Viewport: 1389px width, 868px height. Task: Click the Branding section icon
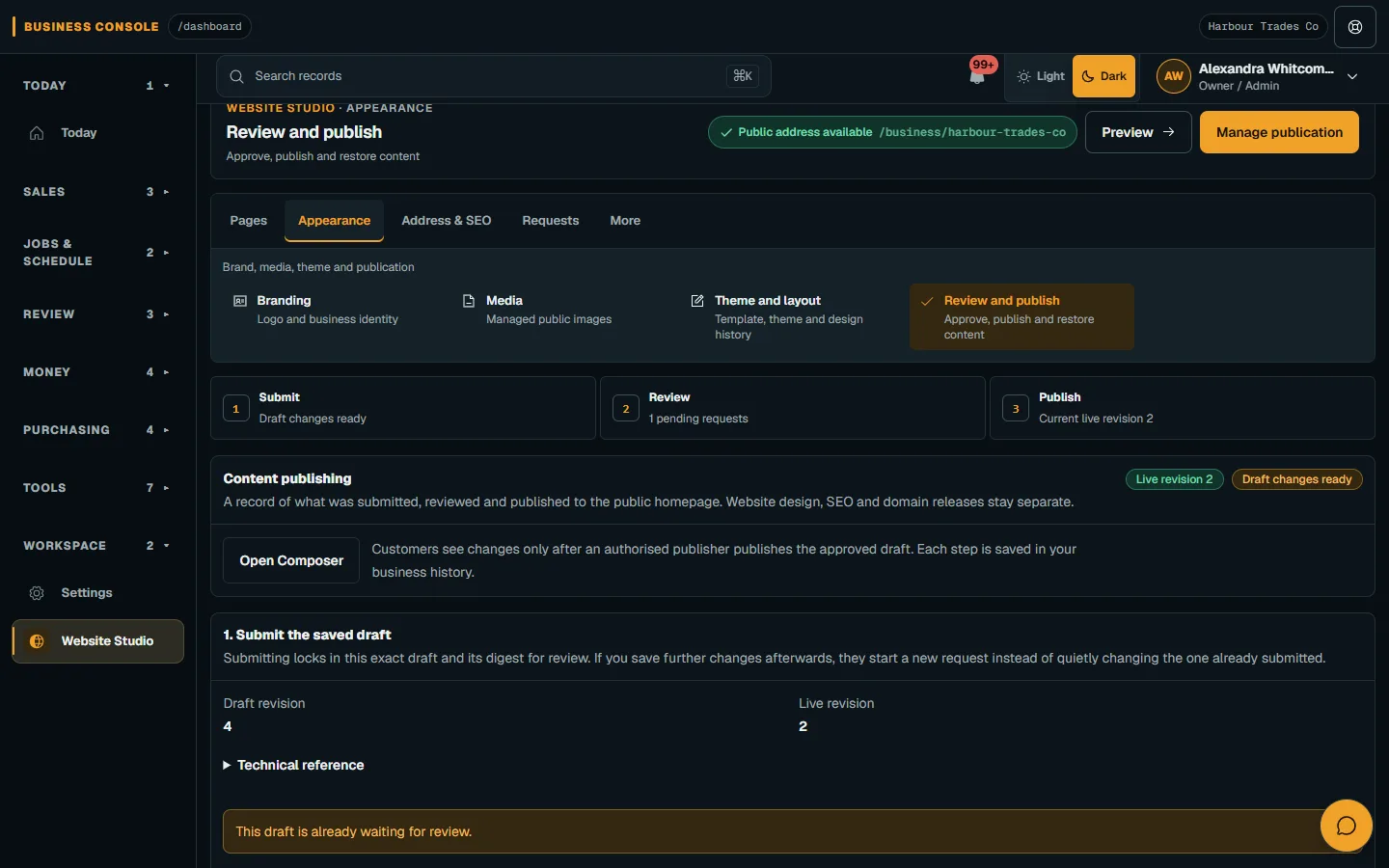click(x=240, y=301)
